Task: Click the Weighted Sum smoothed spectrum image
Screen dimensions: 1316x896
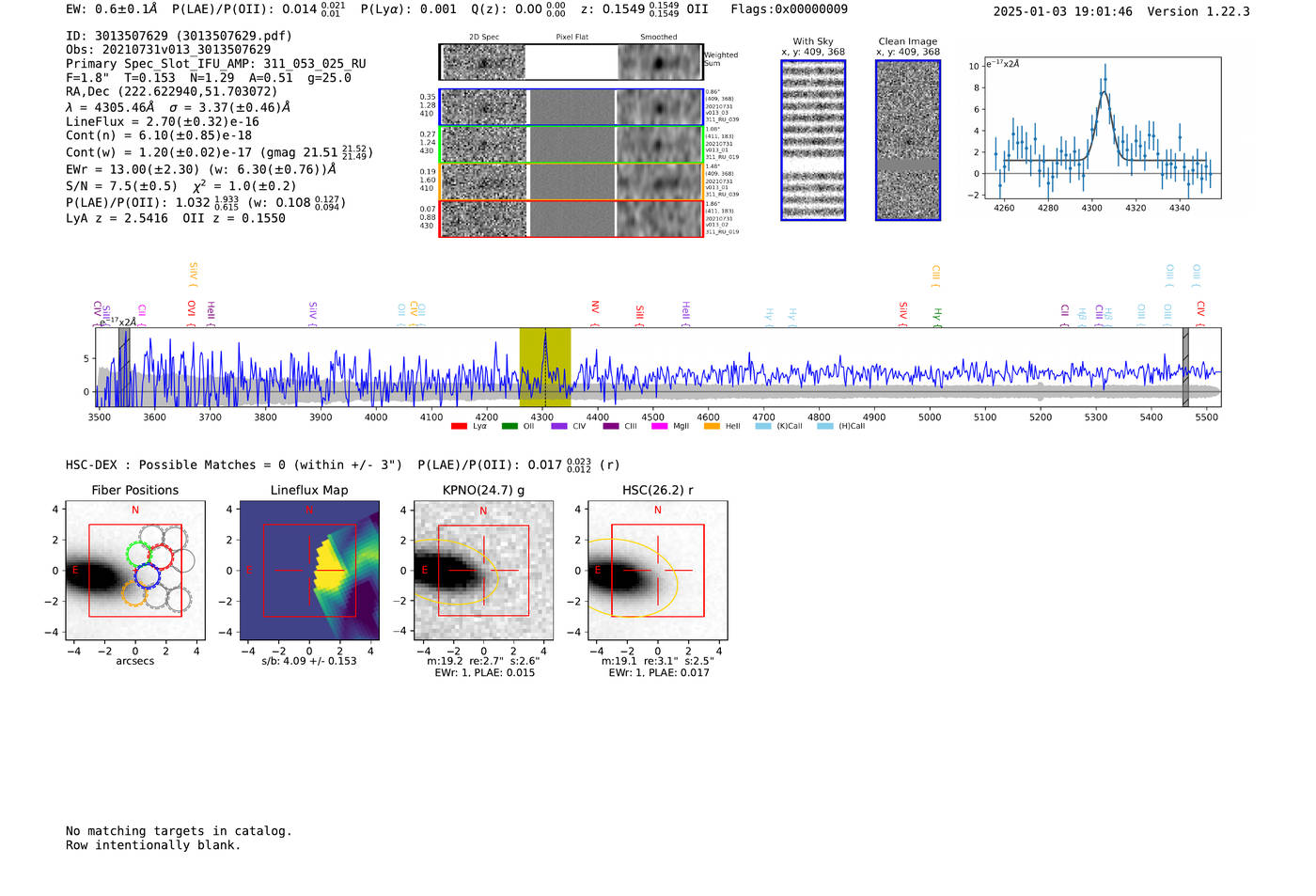Action: 660,62
